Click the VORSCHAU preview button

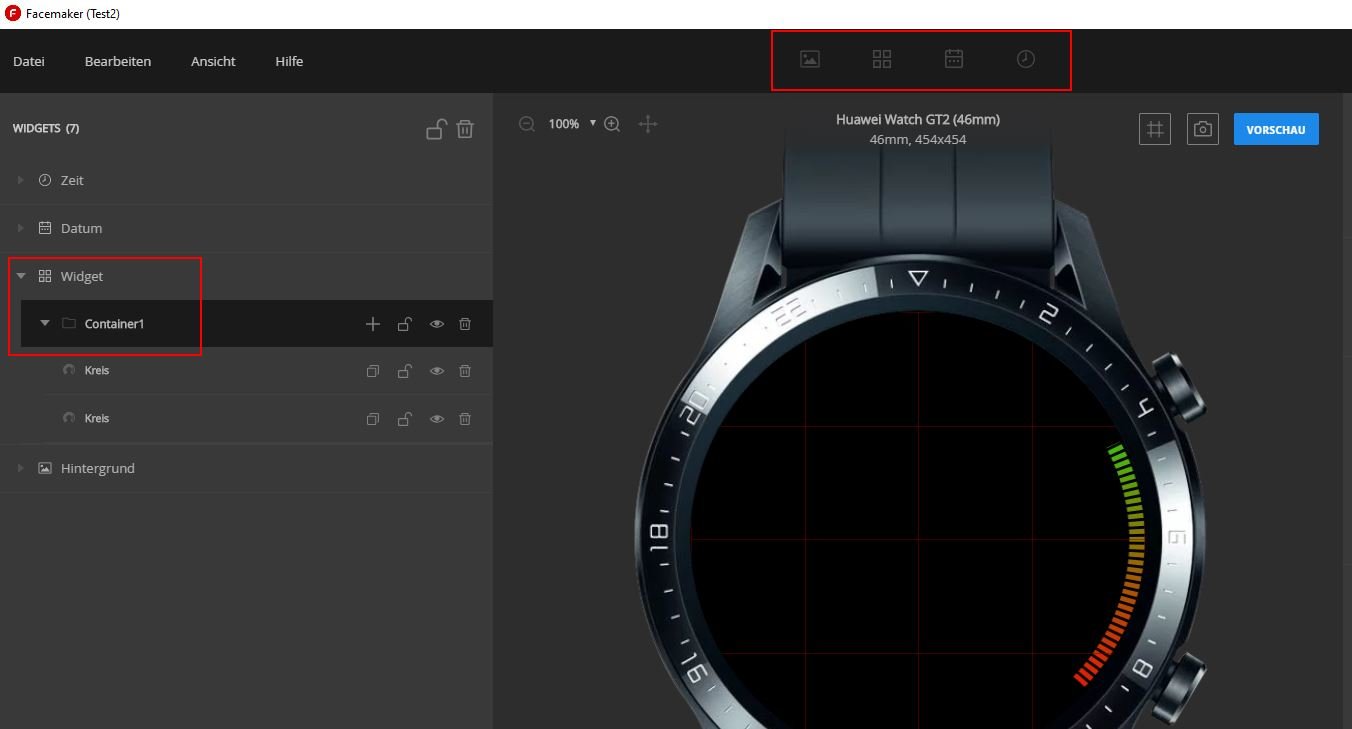coord(1276,129)
